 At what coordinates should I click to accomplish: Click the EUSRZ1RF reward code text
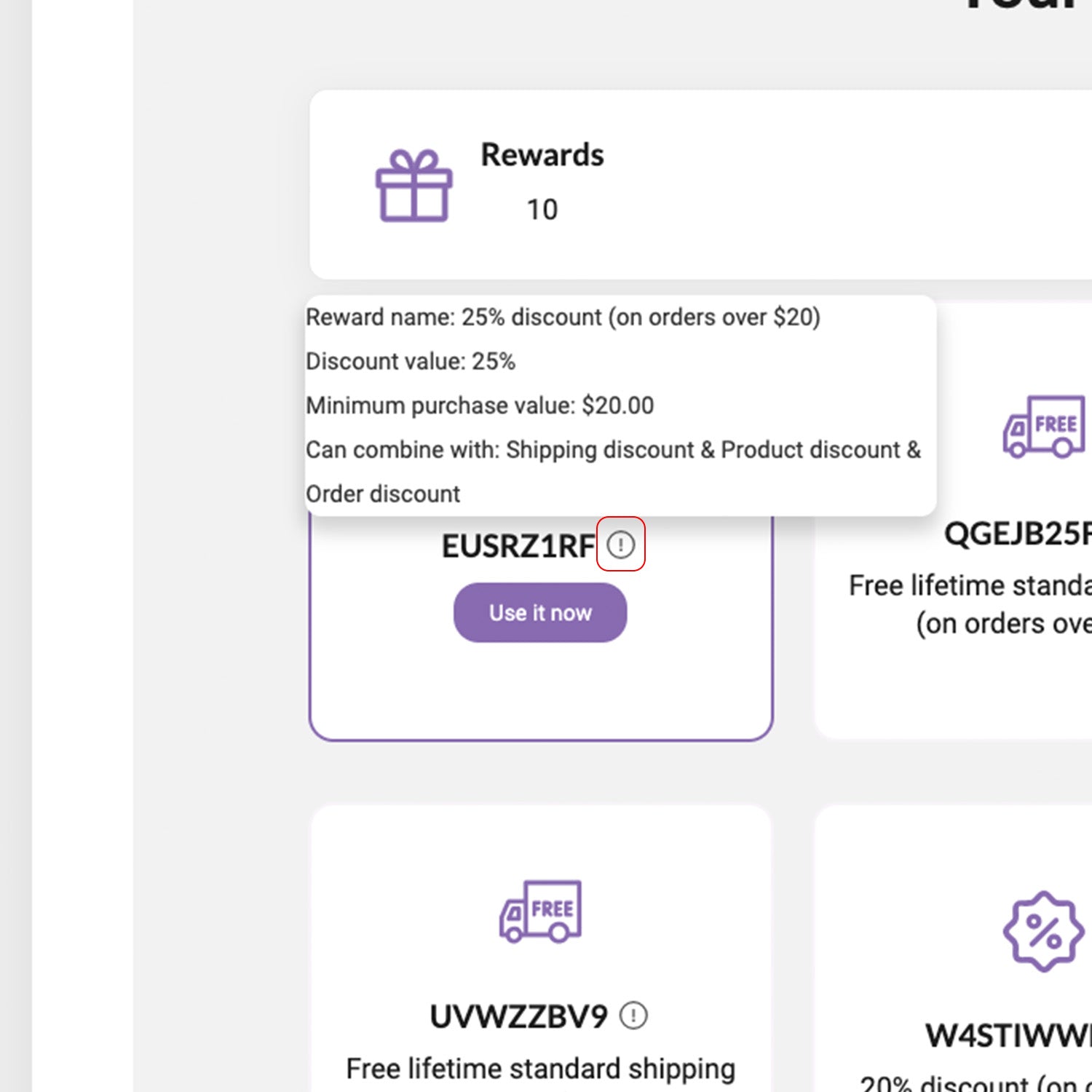click(518, 546)
